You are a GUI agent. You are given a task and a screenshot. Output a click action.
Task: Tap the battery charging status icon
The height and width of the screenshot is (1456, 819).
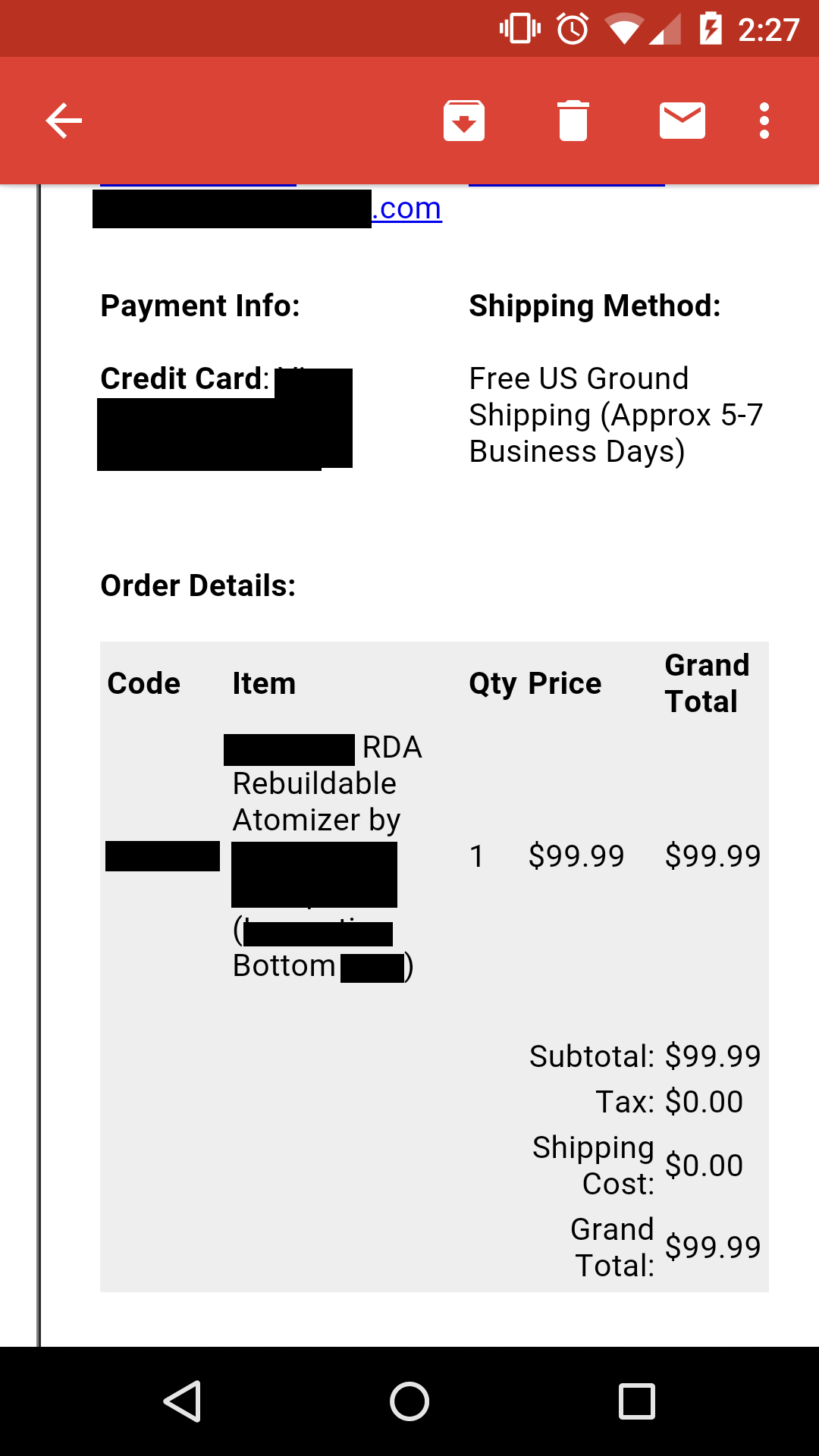coord(711,29)
